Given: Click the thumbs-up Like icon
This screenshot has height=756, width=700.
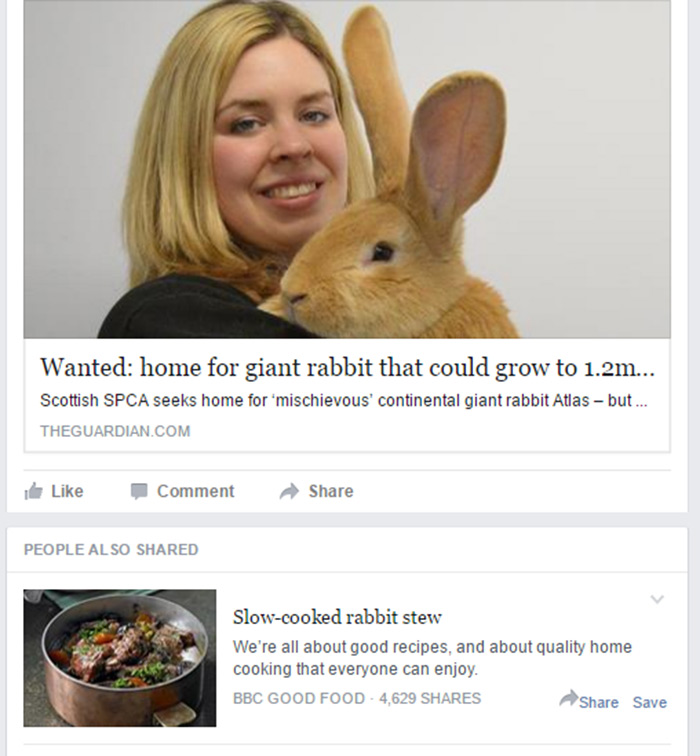Looking at the screenshot, I should 33,491.
